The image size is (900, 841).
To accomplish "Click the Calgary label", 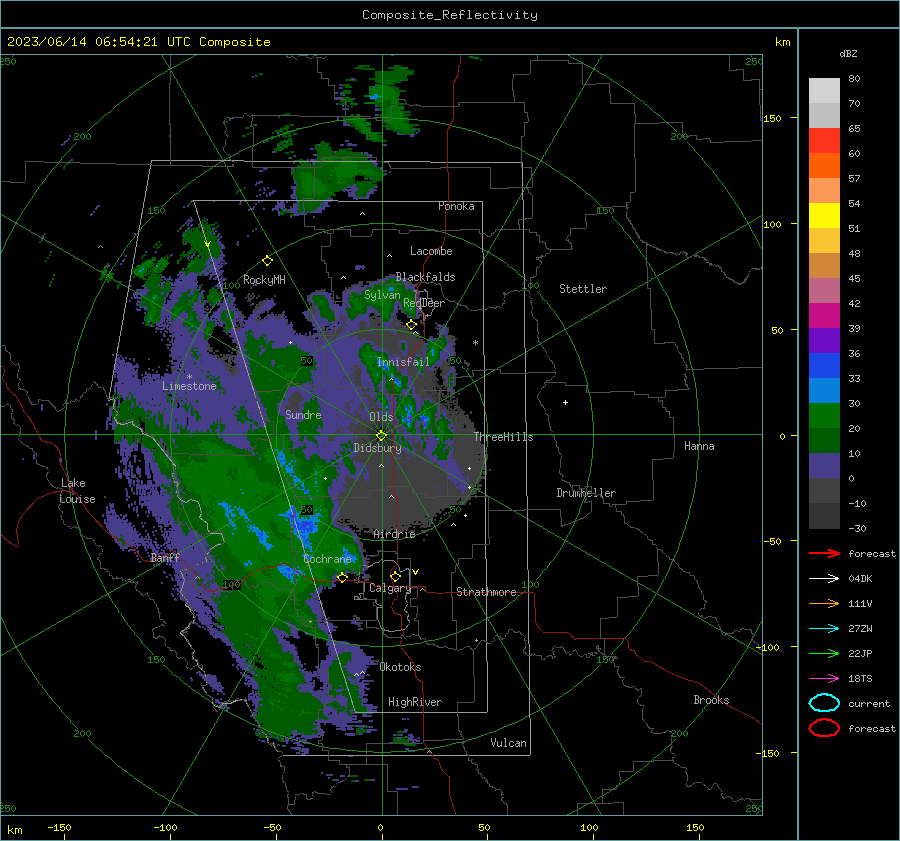I will click(x=390, y=588).
